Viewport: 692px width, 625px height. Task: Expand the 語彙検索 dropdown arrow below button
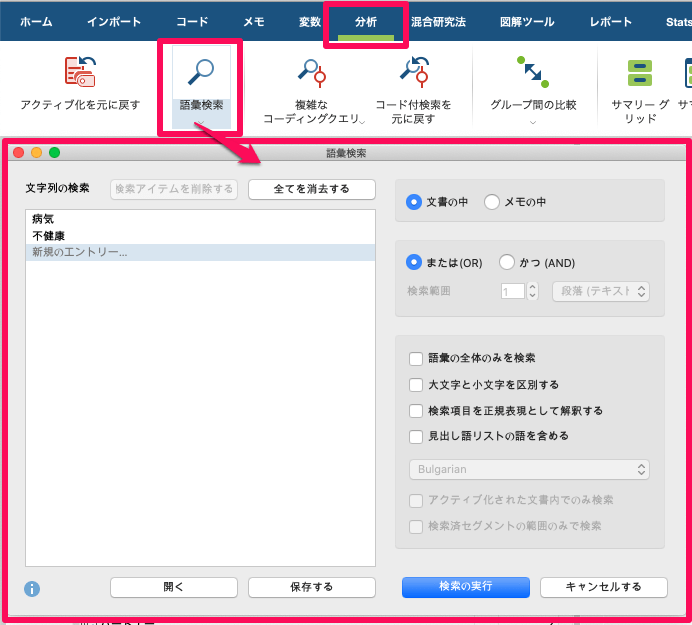[x=201, y=123]
